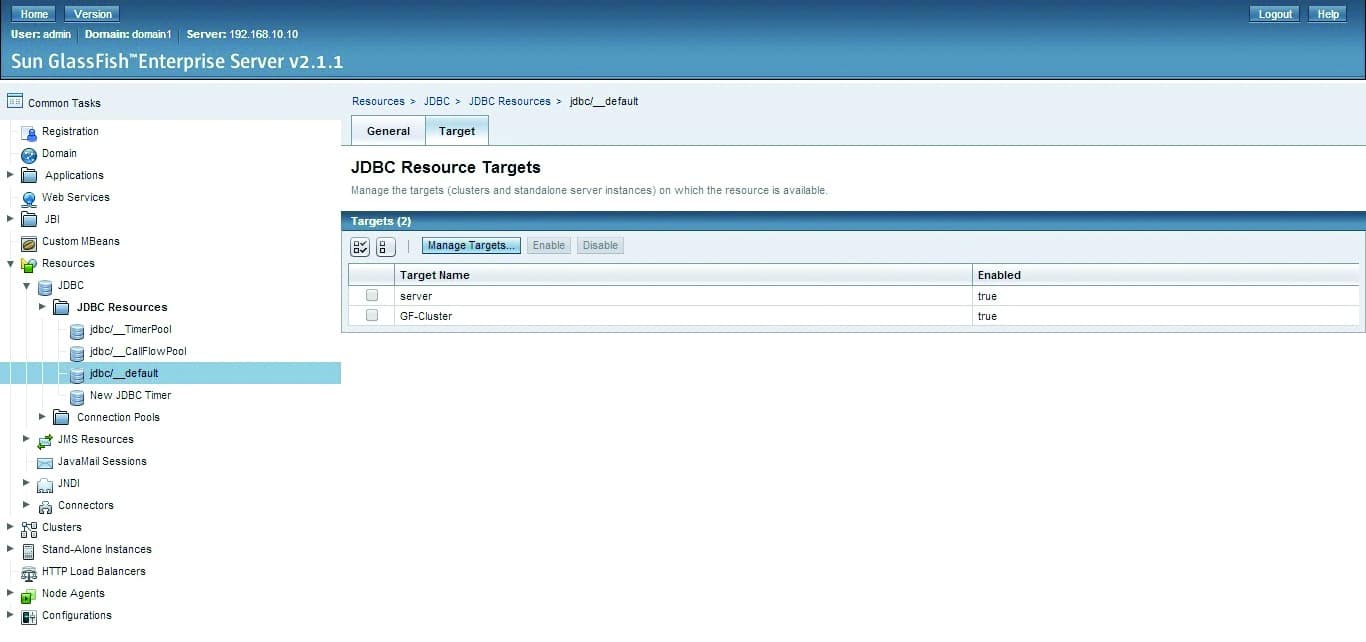Switch to the General tab

tap(387, 130)
